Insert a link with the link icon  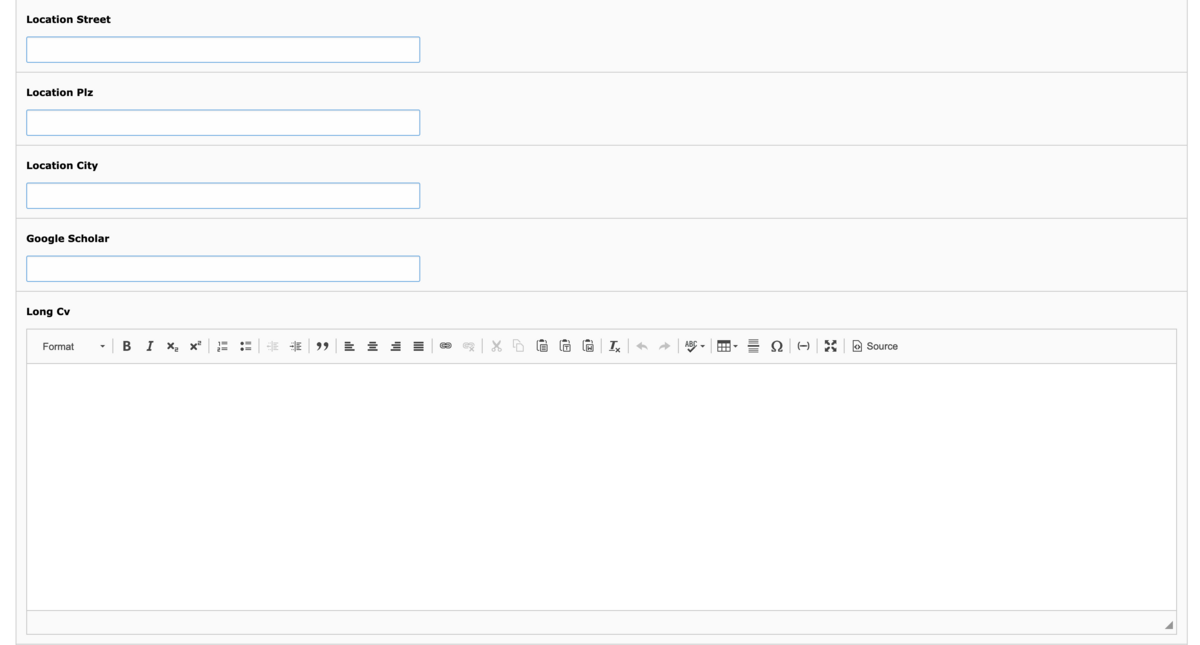click(446, 346)
